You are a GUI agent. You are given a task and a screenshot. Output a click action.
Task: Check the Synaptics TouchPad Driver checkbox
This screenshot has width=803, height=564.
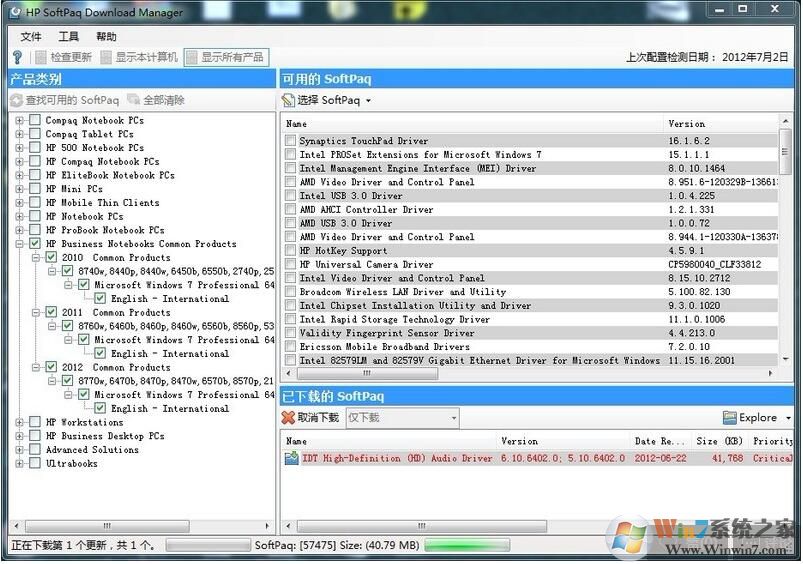290,142
